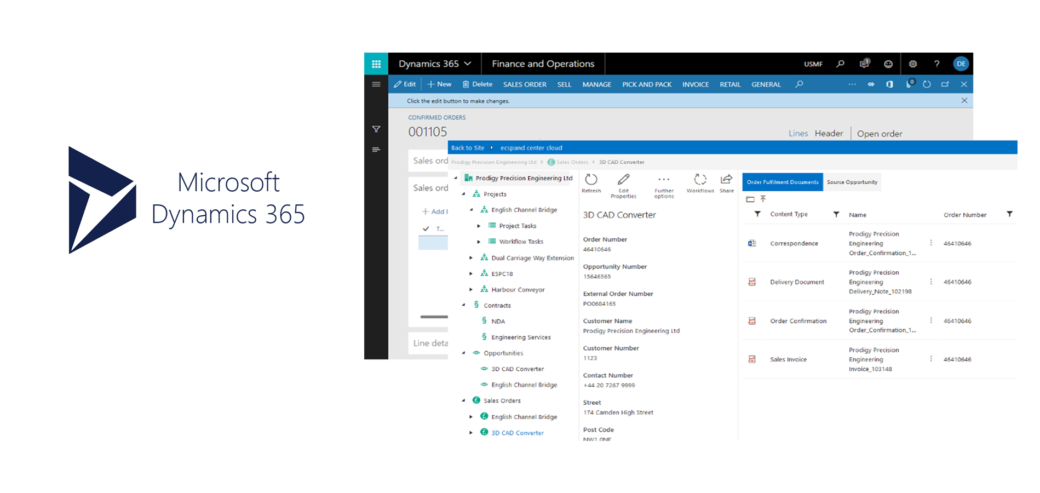Click the Office icon in the action bar

(889, 84)
